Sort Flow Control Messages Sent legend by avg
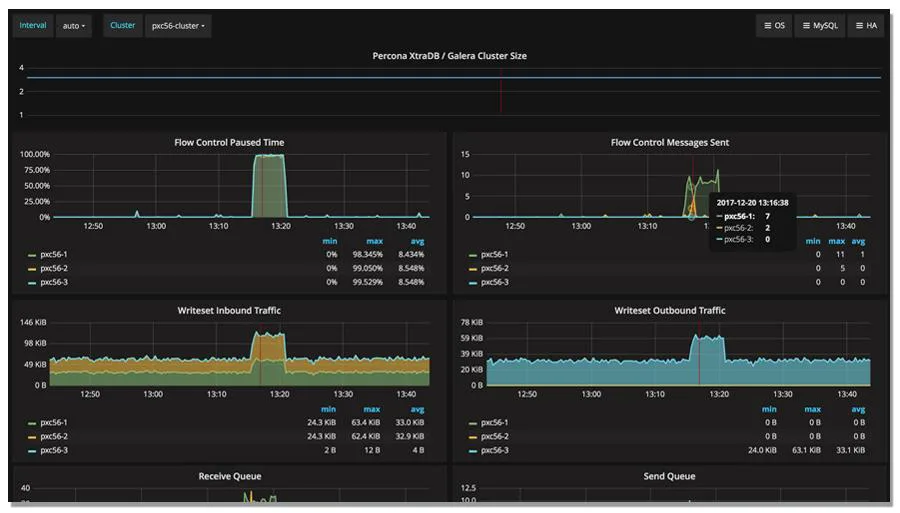 click(858, 241)
